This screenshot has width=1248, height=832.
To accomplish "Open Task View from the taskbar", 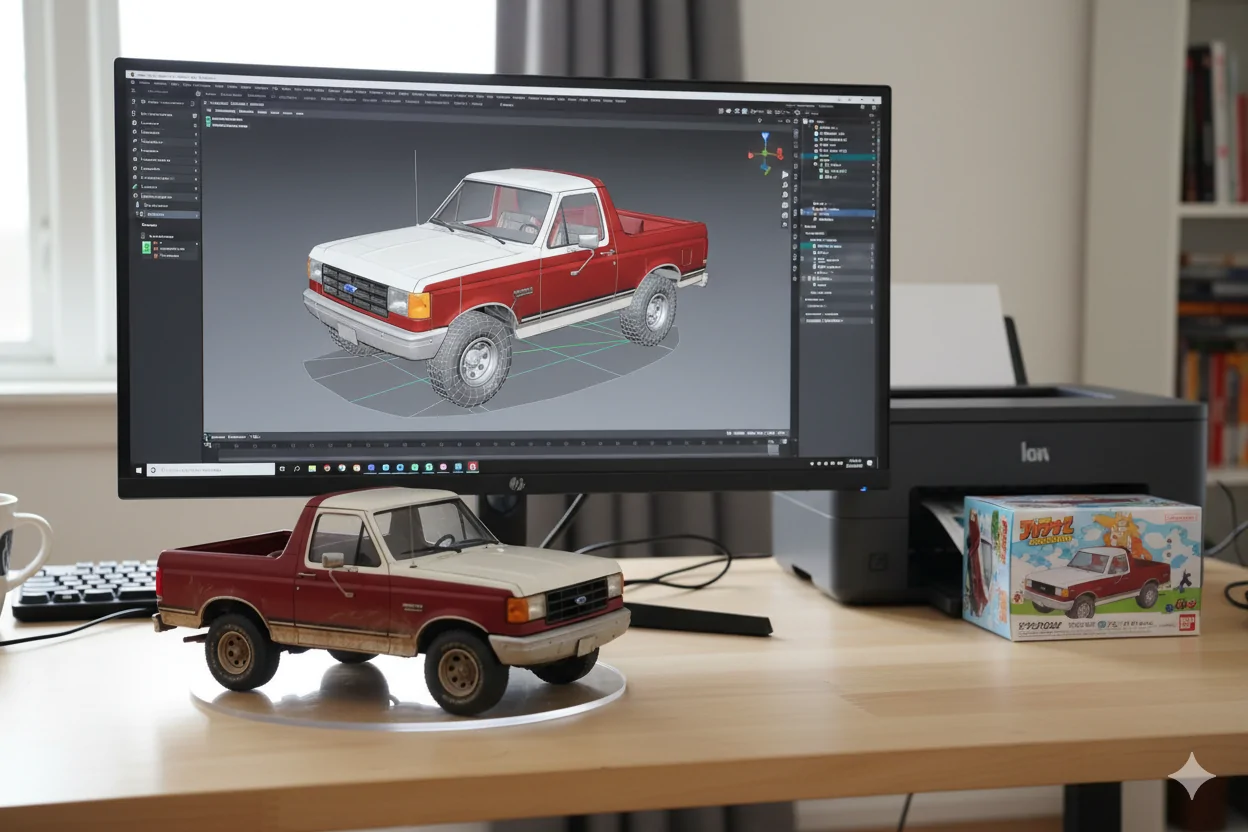I will click(x=282, y=469).
